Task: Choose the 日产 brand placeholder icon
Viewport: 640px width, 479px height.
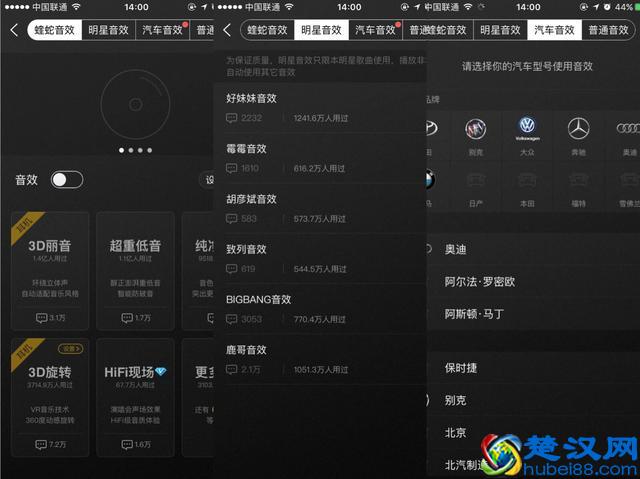Action: [476, 180]
